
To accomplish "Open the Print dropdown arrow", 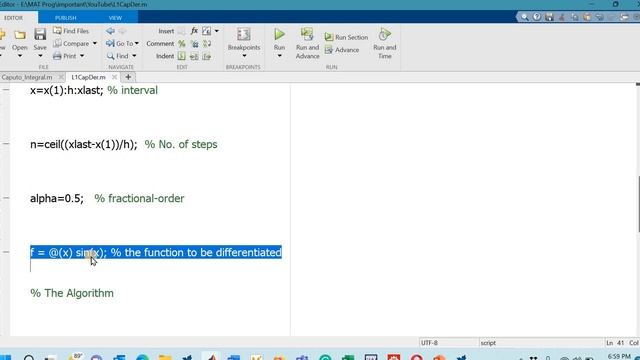I will tap(82, 56).
